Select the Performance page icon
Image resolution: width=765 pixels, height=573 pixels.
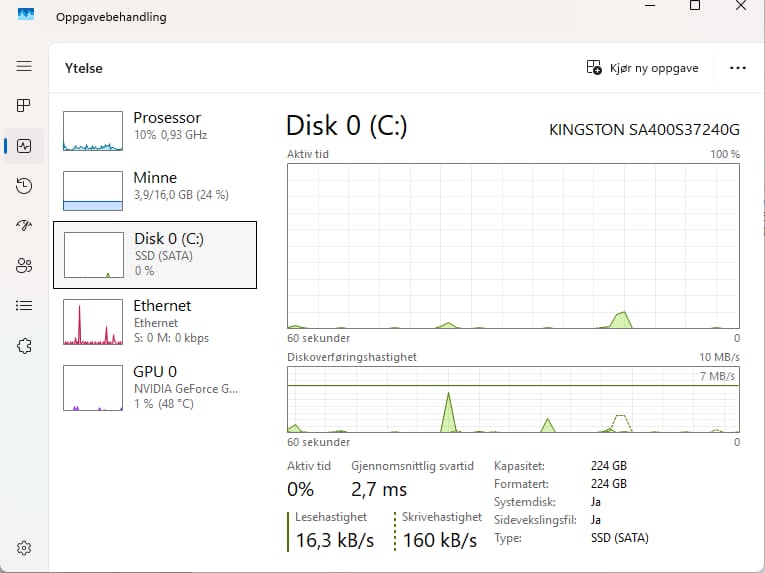click(x=24, y=145)
